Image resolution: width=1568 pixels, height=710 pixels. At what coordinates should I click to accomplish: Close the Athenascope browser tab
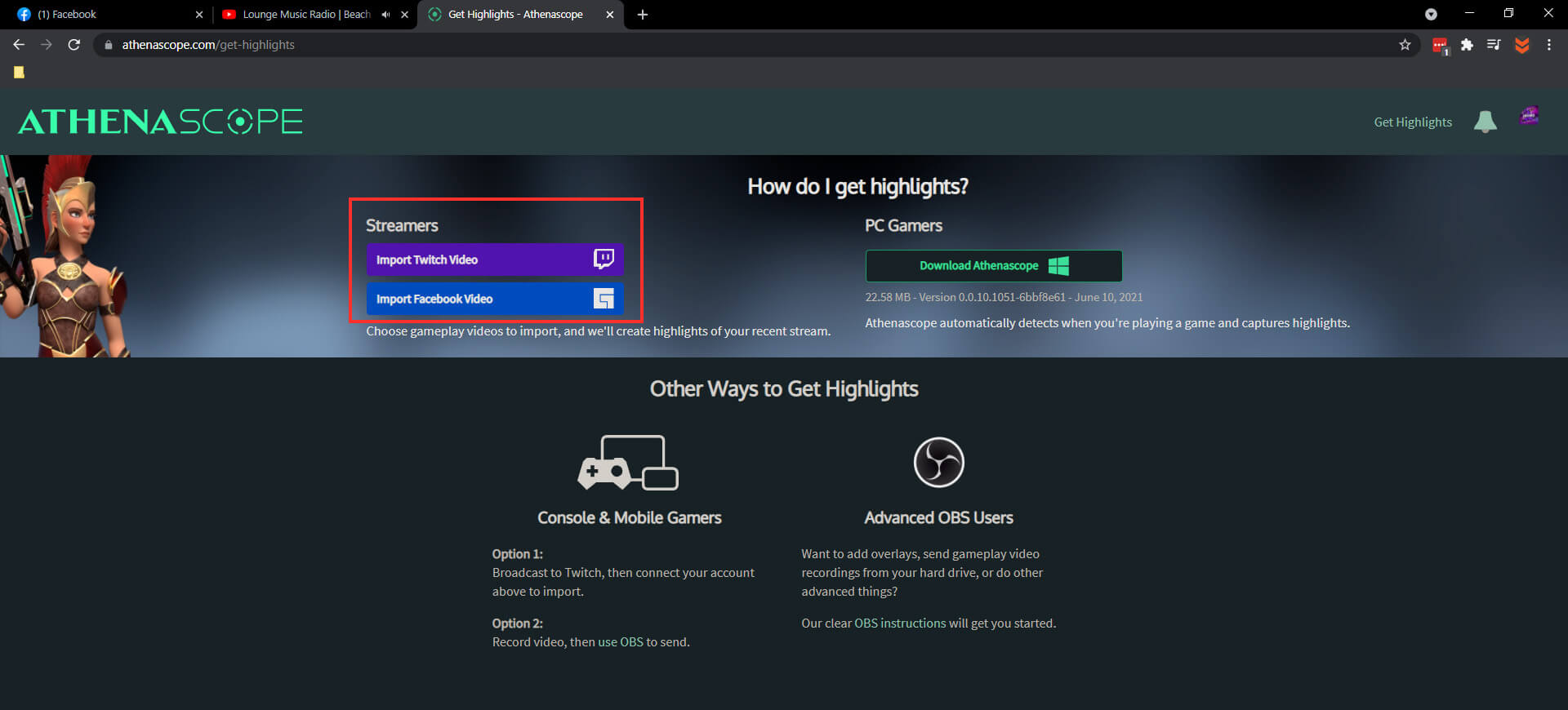point(609,15)
